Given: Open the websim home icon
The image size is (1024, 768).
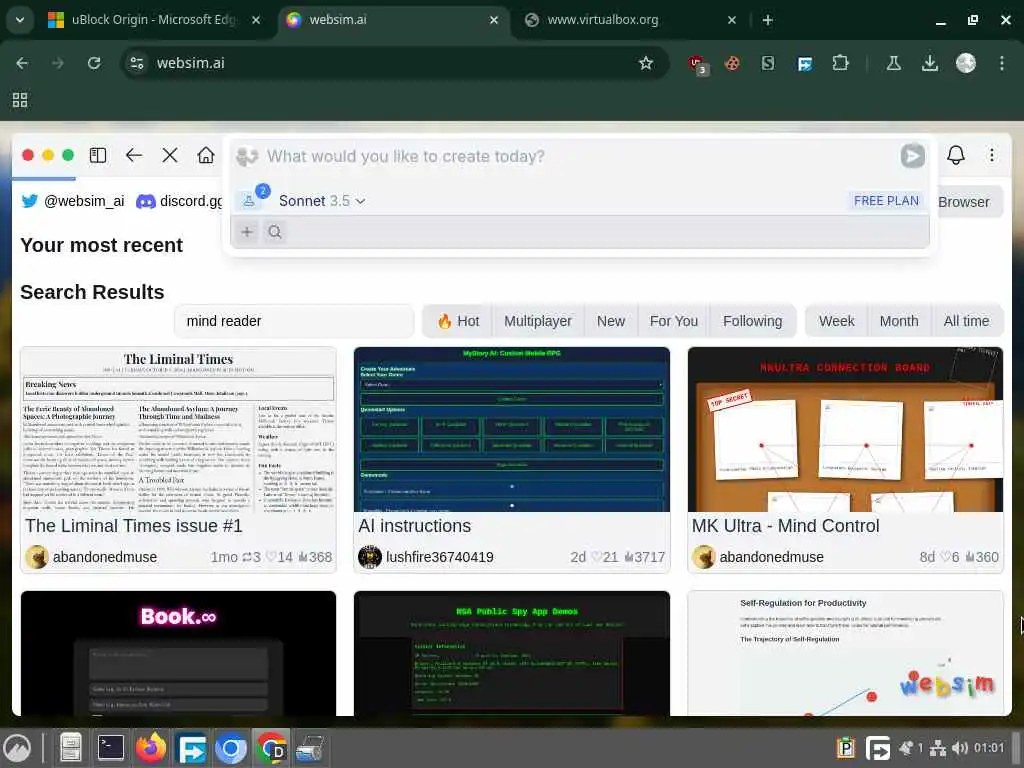Looking at the screenshot, I should (x=206, y=155).
